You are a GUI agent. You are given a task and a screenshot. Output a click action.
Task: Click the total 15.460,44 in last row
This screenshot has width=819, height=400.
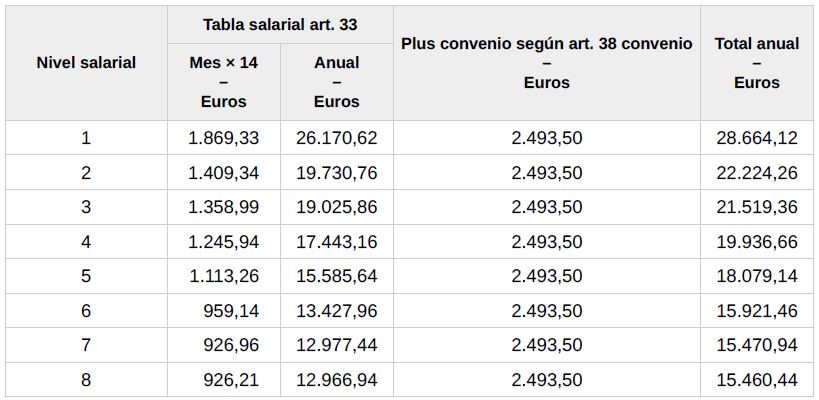point(756,380)
